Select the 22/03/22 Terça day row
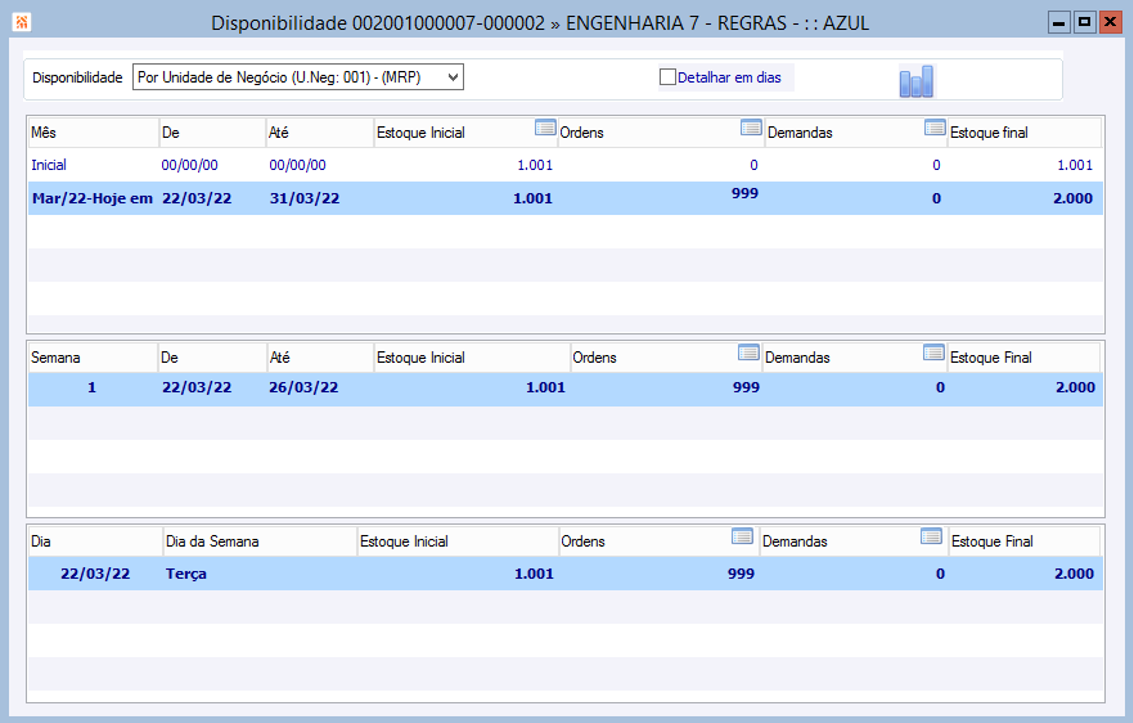Image resolution: width=1133 pixels, height=723 pixels. point(566,574)
